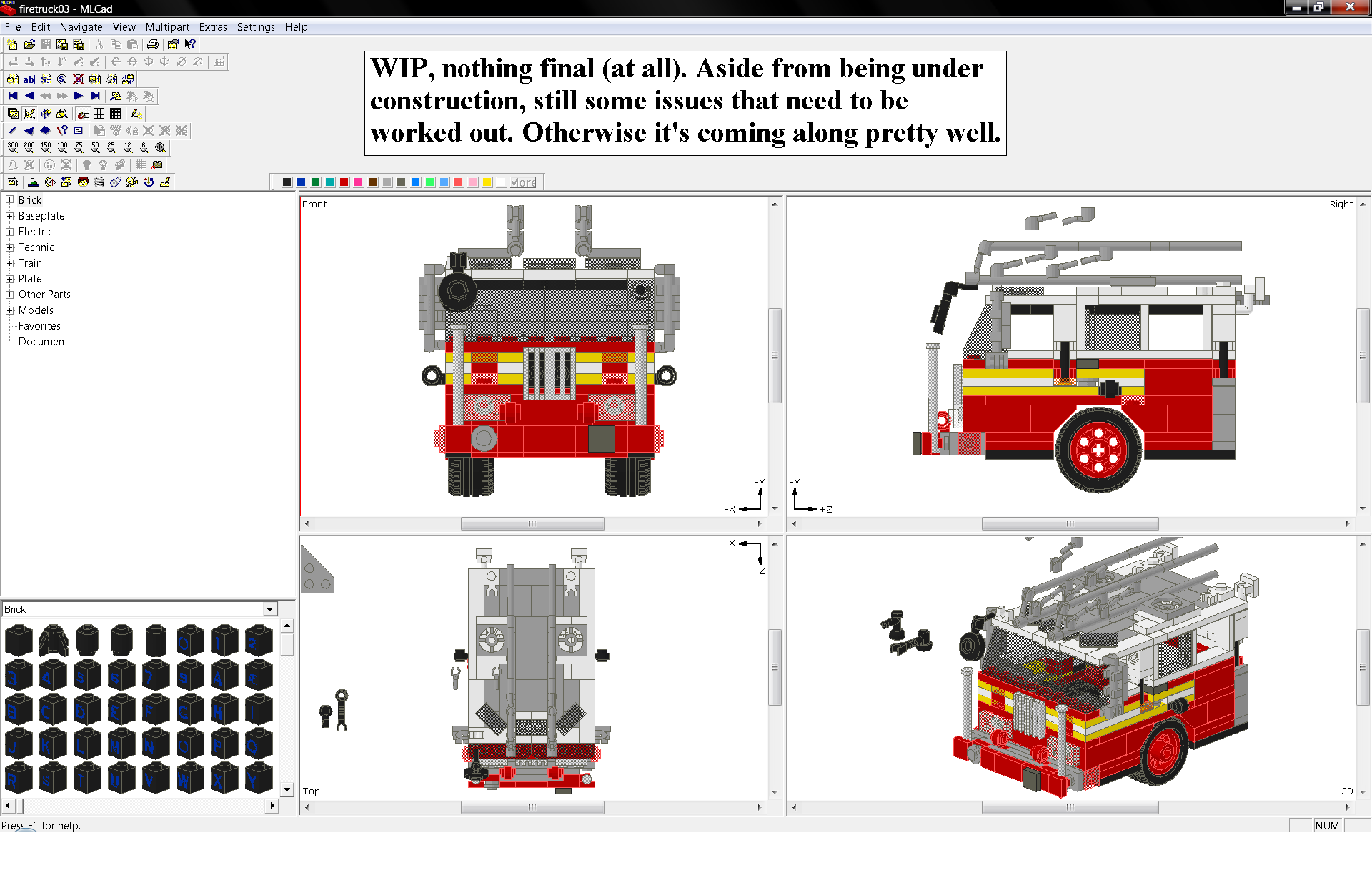Viewport: 1372px width, 878px height.
Task: Expand the Other Parts tree node
Action: tap(10, 294)
